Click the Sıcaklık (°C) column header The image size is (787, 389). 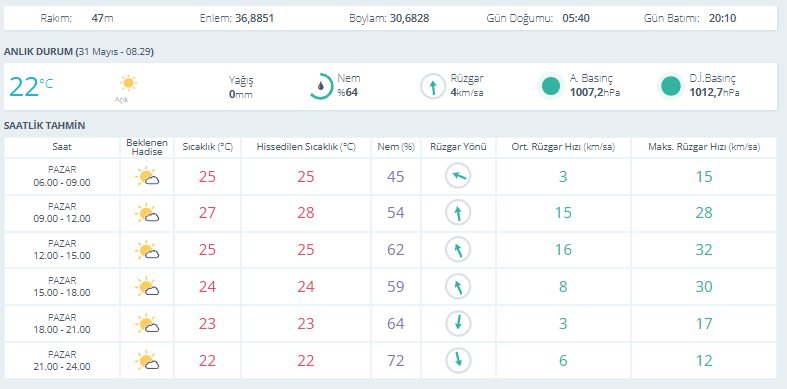point(207,148)
